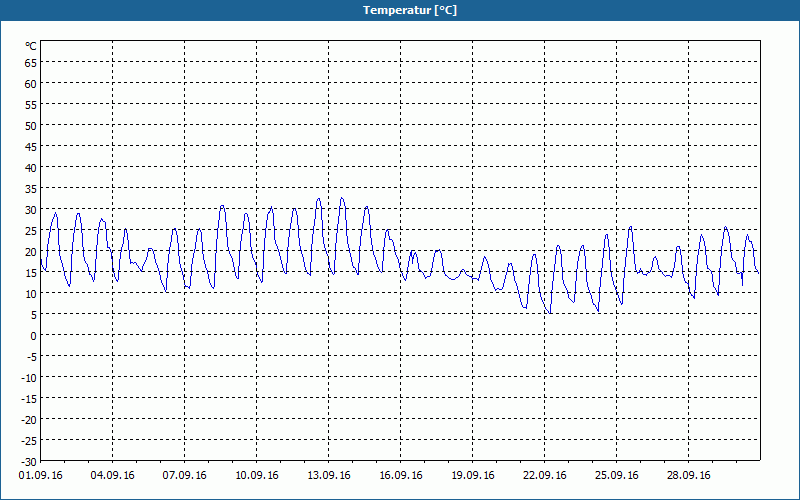Click the -15 y-axis label
800x500 pixels.
tap(29, 398)
